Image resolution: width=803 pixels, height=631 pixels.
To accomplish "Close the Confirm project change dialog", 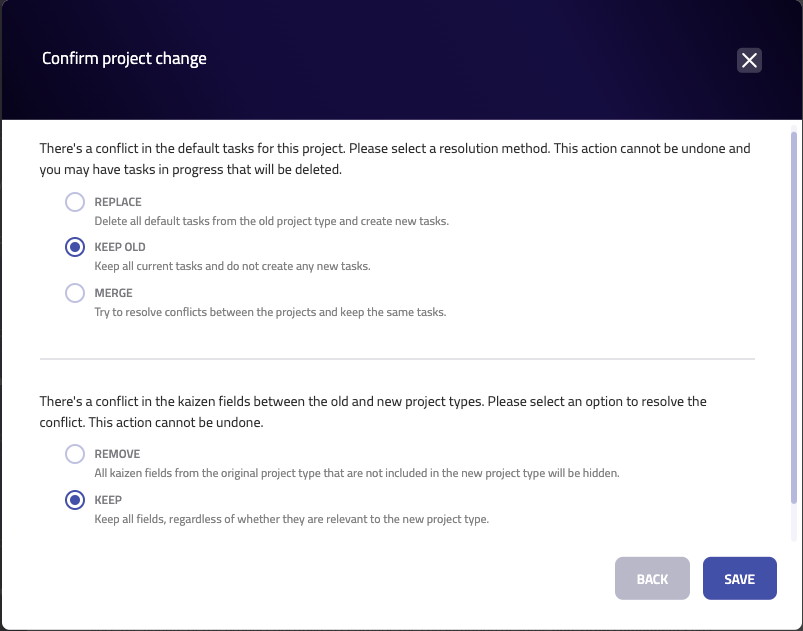I will pos(749,60).
